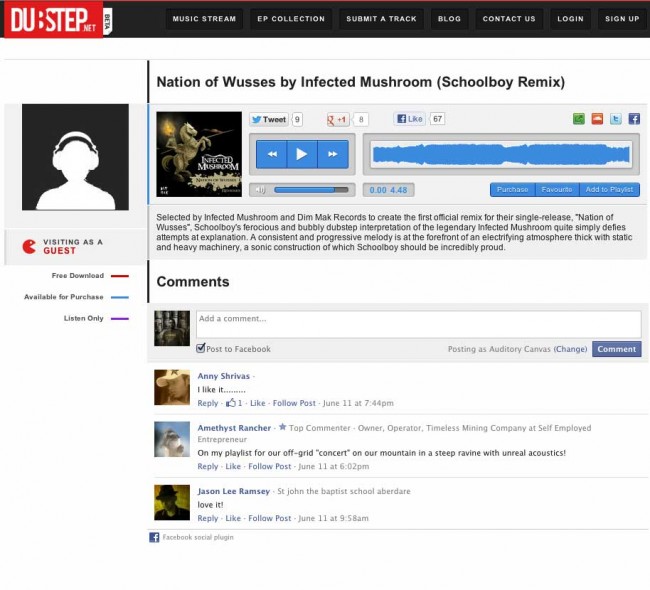
Task: Open Jason Lee Ramsey profile link
Action: pyautogui.click(x=233, y=491)
